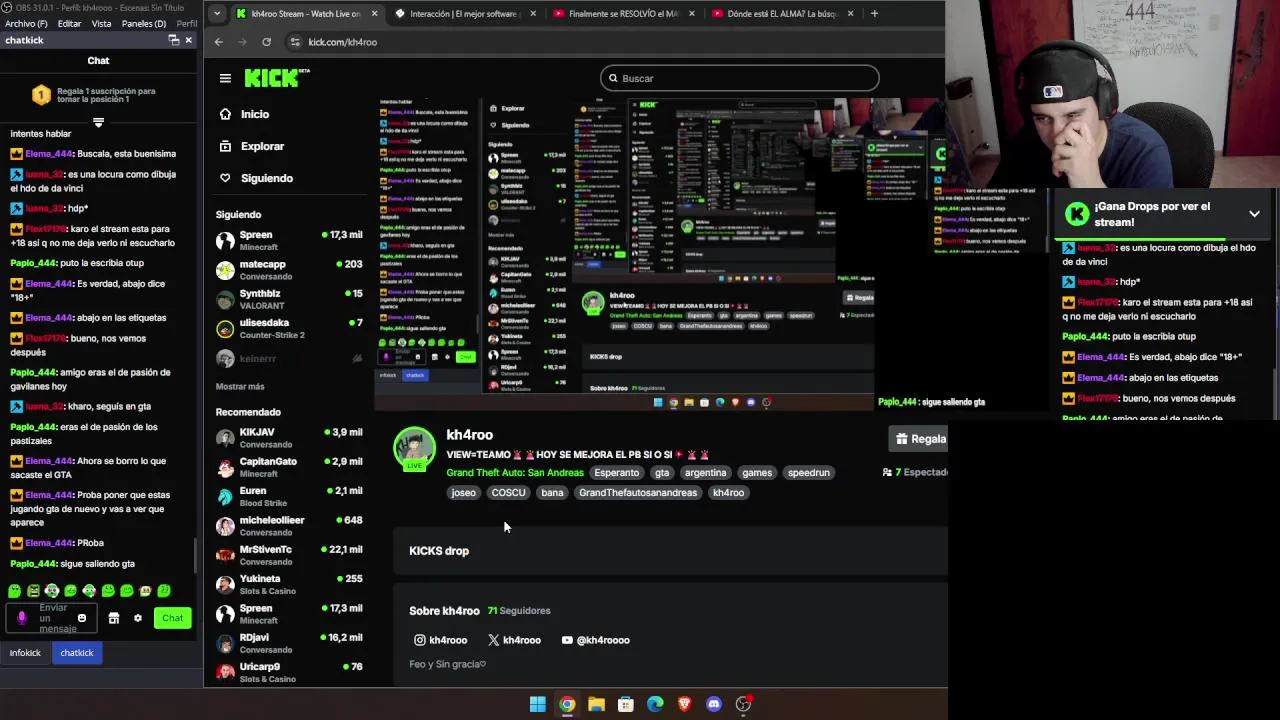Go back in the browser

point(219,42)
